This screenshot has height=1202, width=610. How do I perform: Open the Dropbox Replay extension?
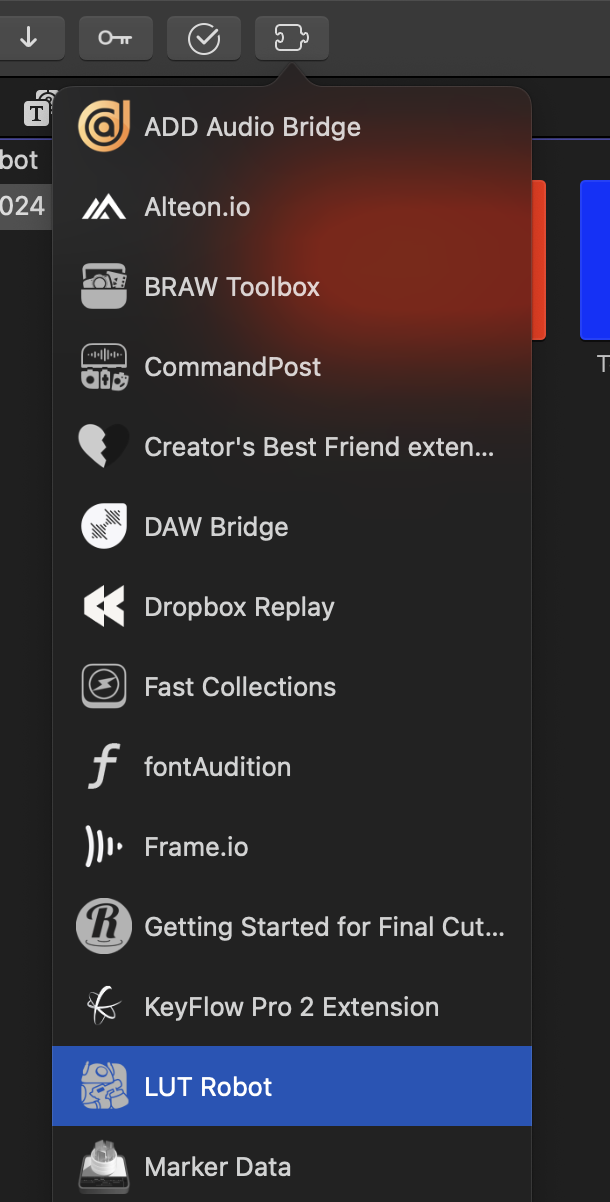(239, 607)
